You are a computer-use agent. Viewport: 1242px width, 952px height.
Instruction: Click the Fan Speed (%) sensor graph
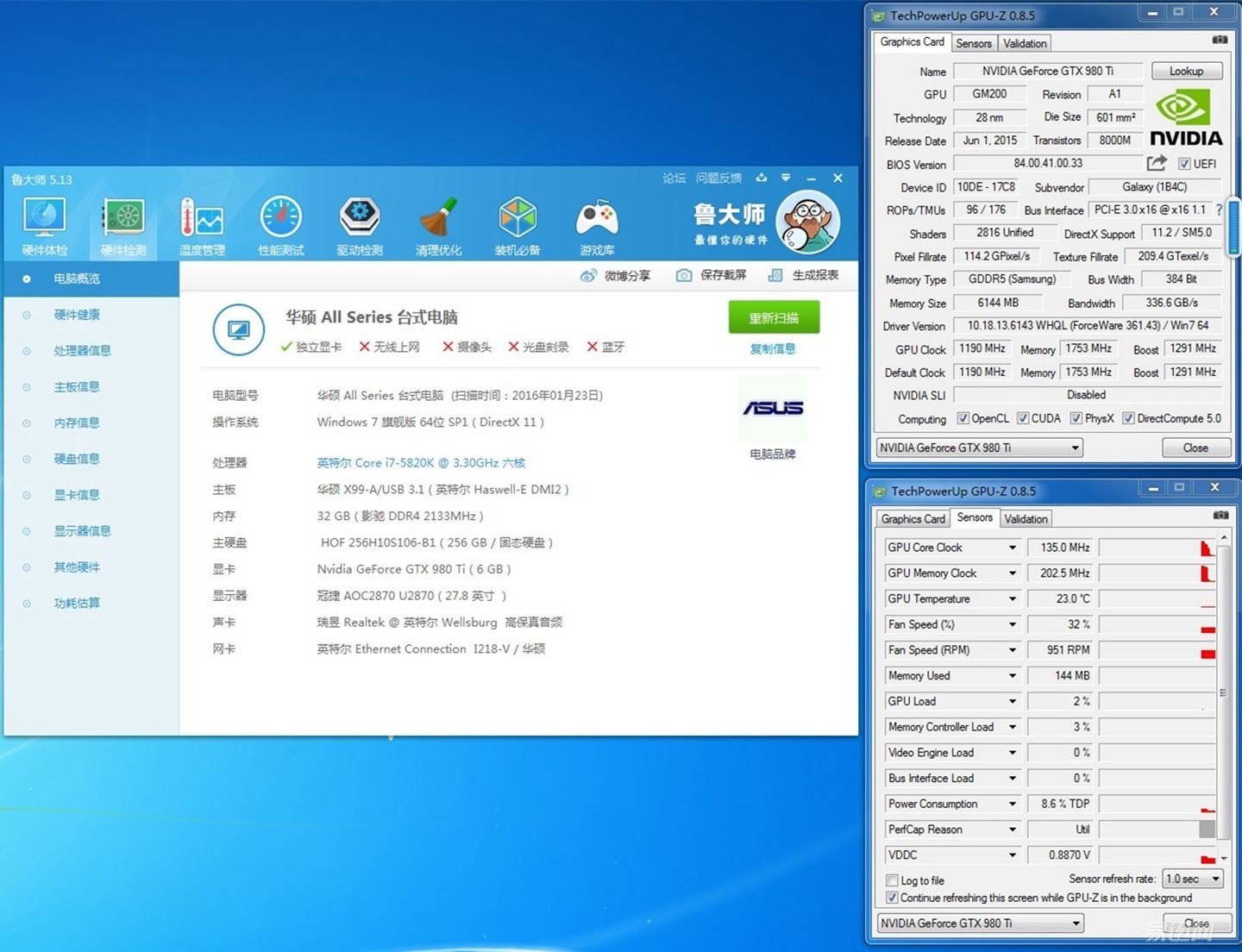(1157, 624)
